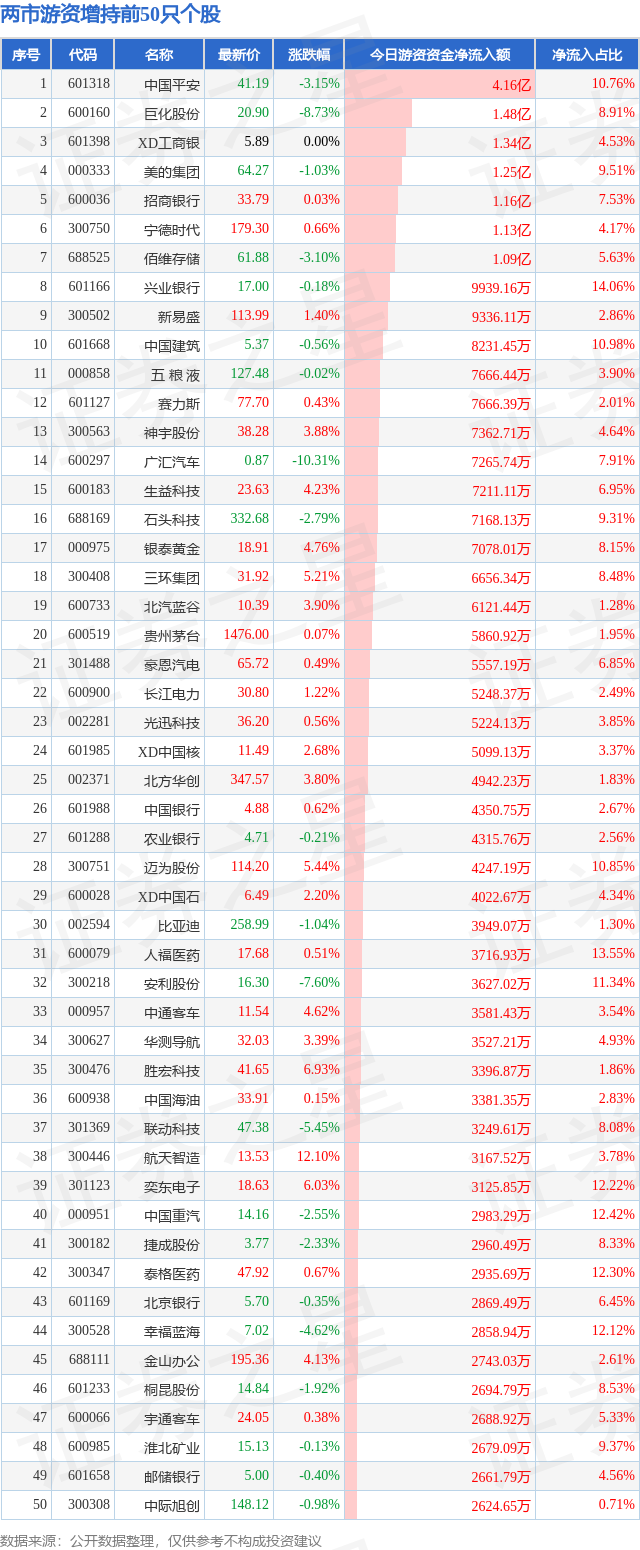Click stock name 金山办公
The image size is (640, 1550).
pyautogui.click(x=172, y=1361)
